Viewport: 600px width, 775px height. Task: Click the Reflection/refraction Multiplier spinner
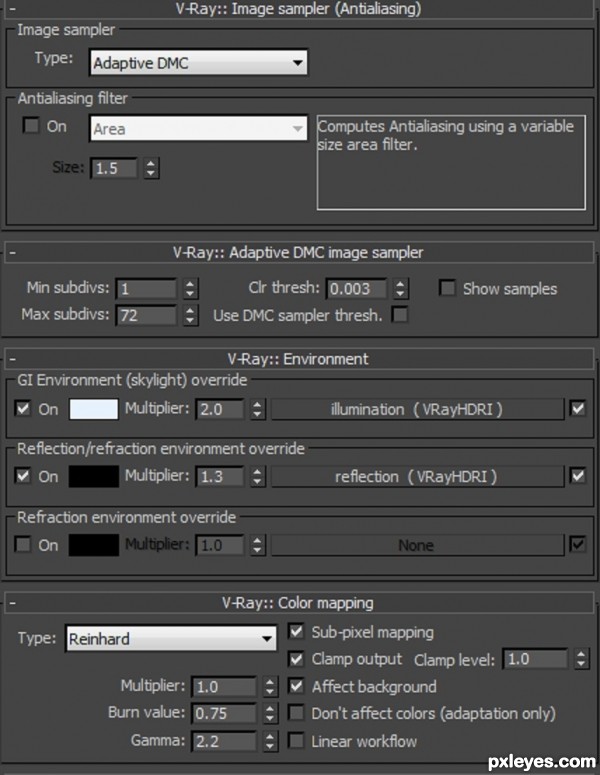(257, 476)
